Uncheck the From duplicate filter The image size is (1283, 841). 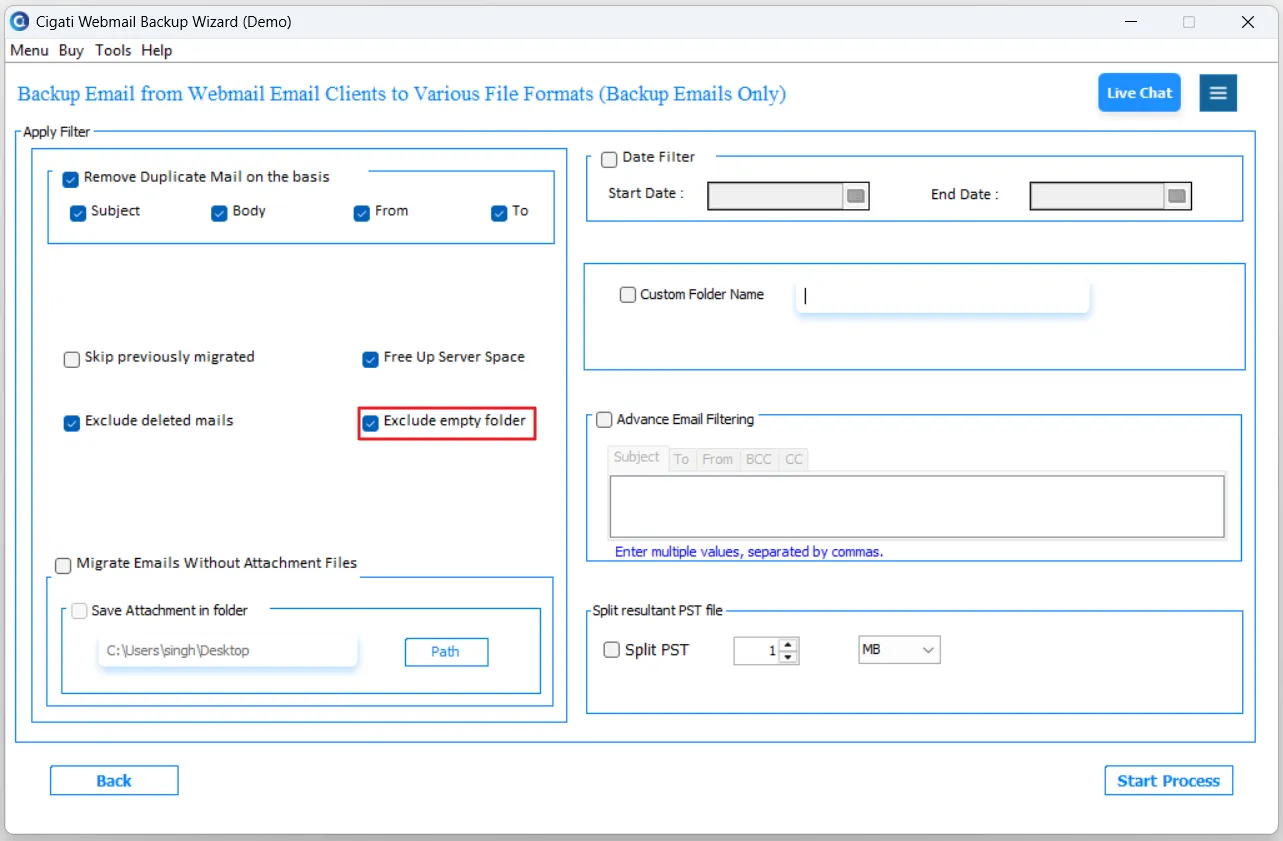[362, 213]
